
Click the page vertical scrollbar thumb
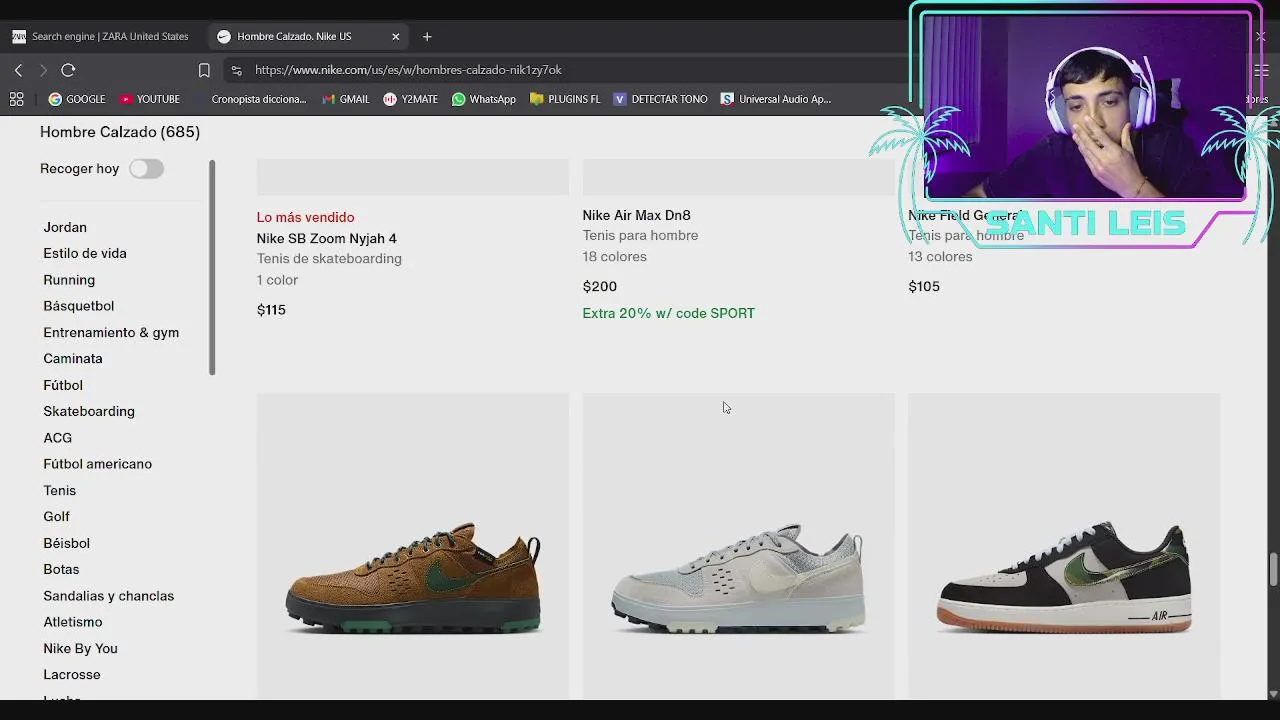1273,569
